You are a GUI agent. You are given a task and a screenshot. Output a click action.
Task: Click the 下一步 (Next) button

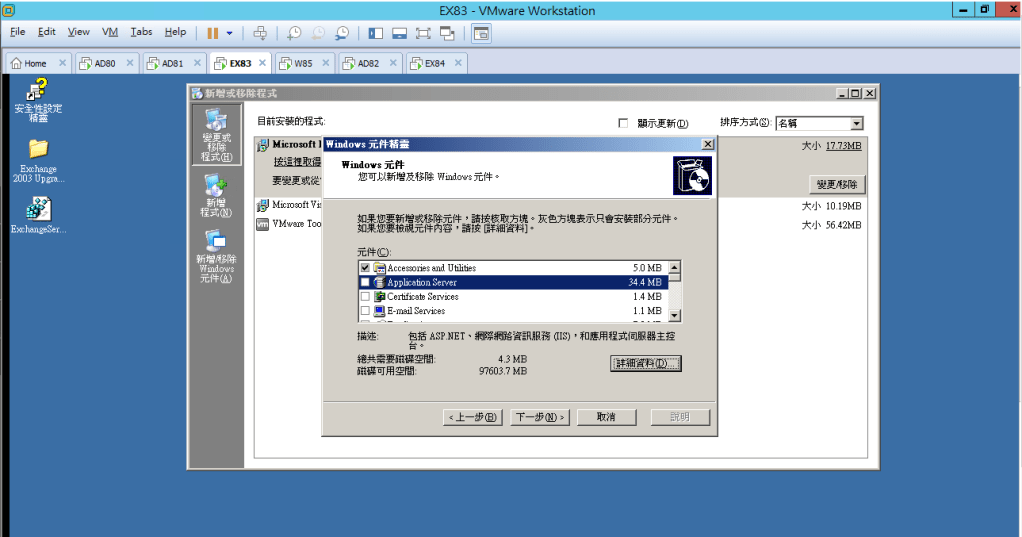pyautogui.click(x=539, y=417)
